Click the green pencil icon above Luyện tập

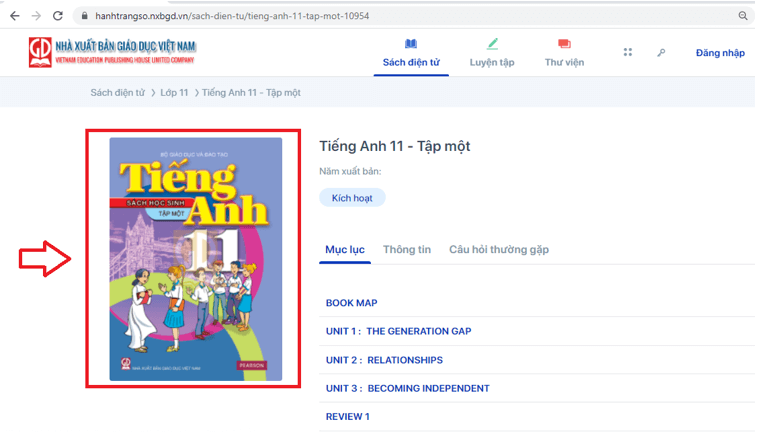coord(492,44)
